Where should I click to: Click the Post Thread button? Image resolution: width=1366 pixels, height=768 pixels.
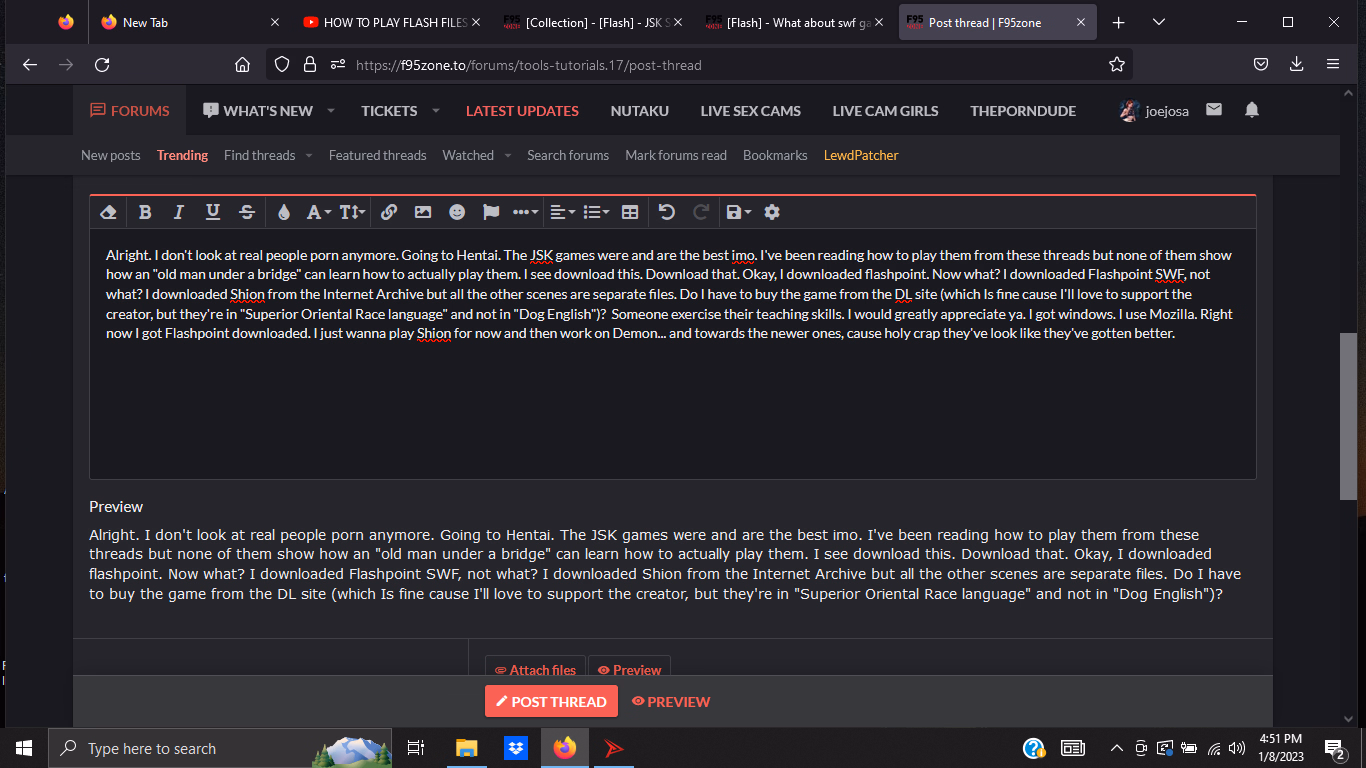(x=551, y=701)
